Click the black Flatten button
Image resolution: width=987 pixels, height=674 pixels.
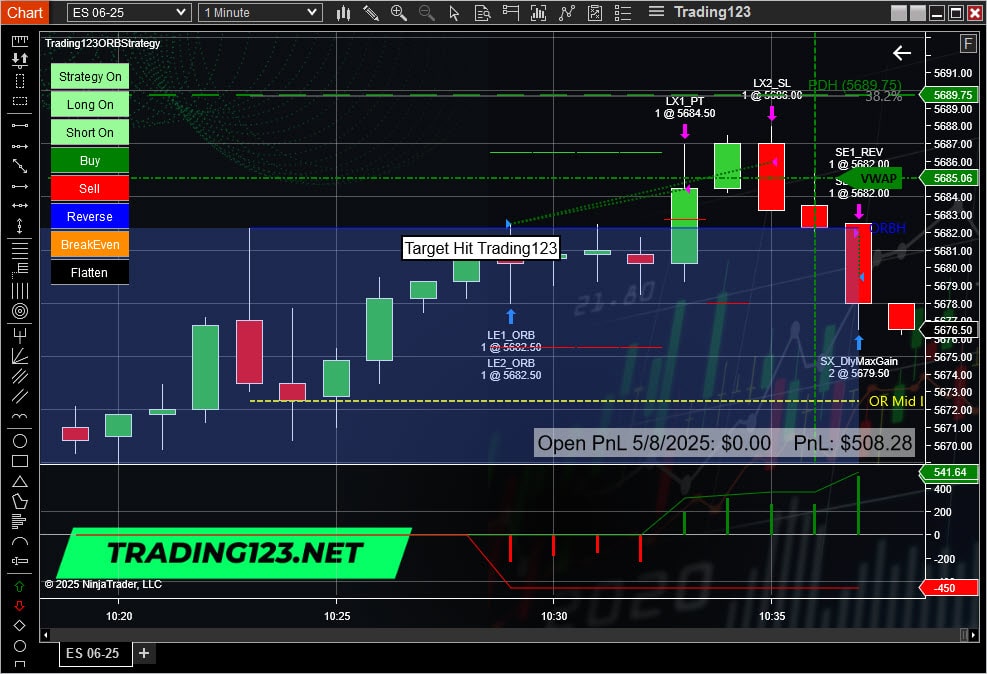click(89, 272)
